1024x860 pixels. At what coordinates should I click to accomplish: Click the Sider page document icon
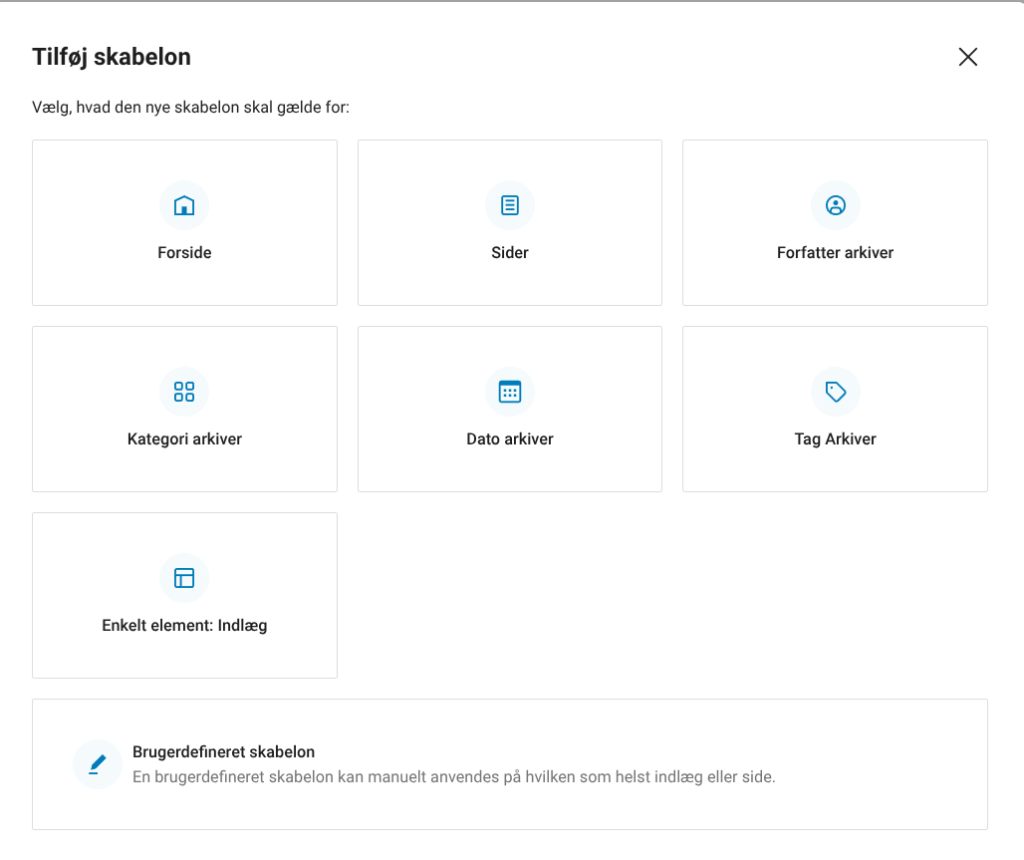point(510,206)
